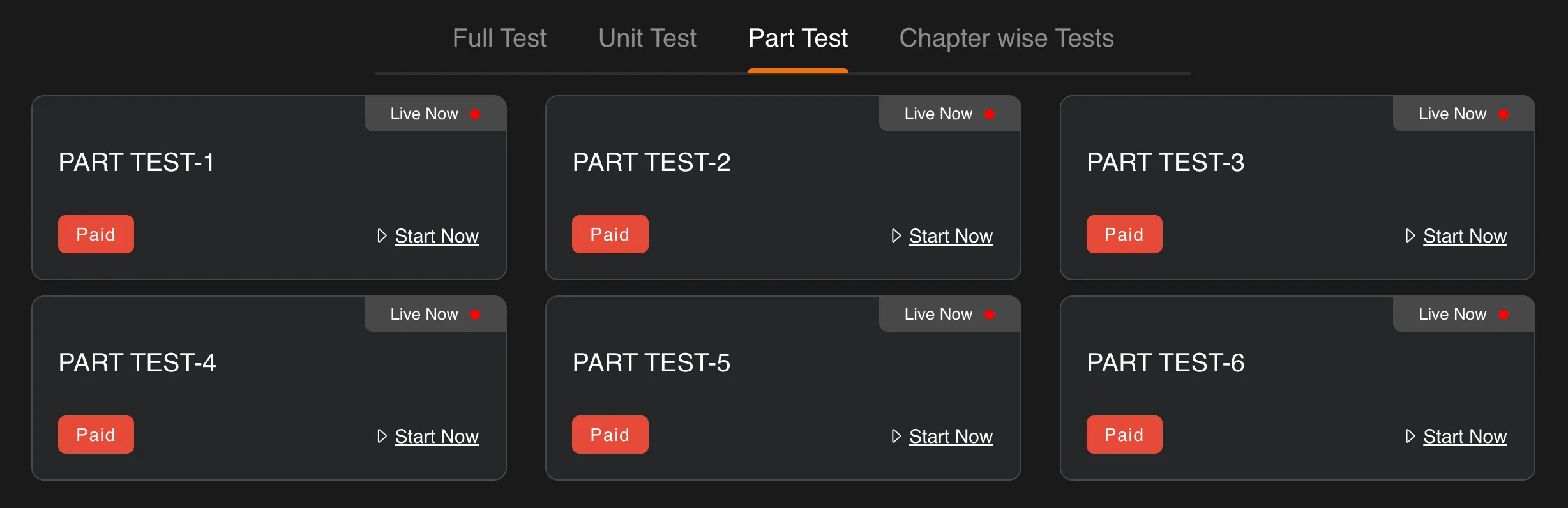Click the play icon in PART TEST-2 card
Viewport: 1568px width, 508px height.
(x=896, y=236)
